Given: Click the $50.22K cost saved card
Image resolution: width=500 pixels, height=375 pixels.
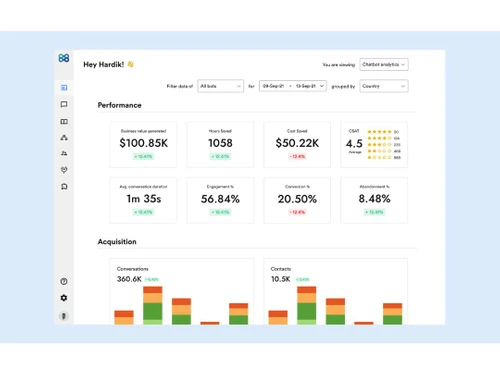Looking at the screenshot, I should [x=297, y=144].
